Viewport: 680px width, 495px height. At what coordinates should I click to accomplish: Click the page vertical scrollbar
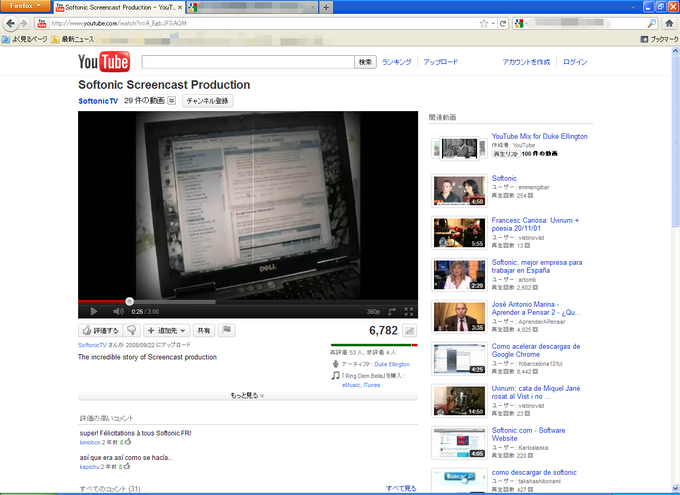click(676, 140)
